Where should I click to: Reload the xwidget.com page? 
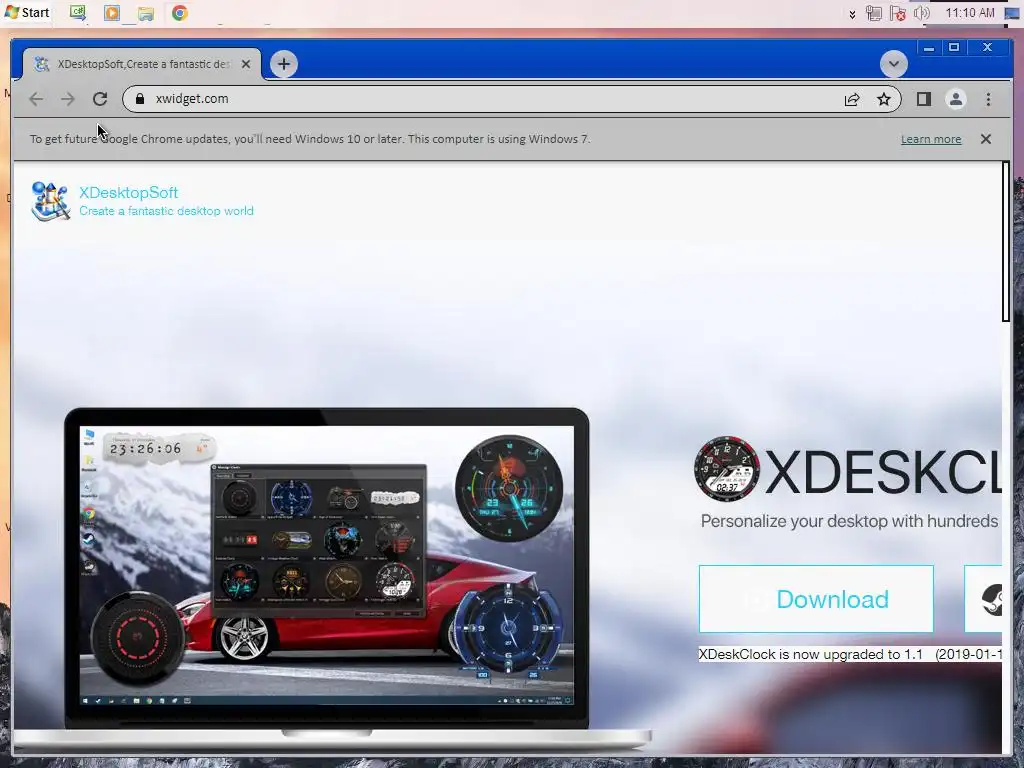click(100, 99)
